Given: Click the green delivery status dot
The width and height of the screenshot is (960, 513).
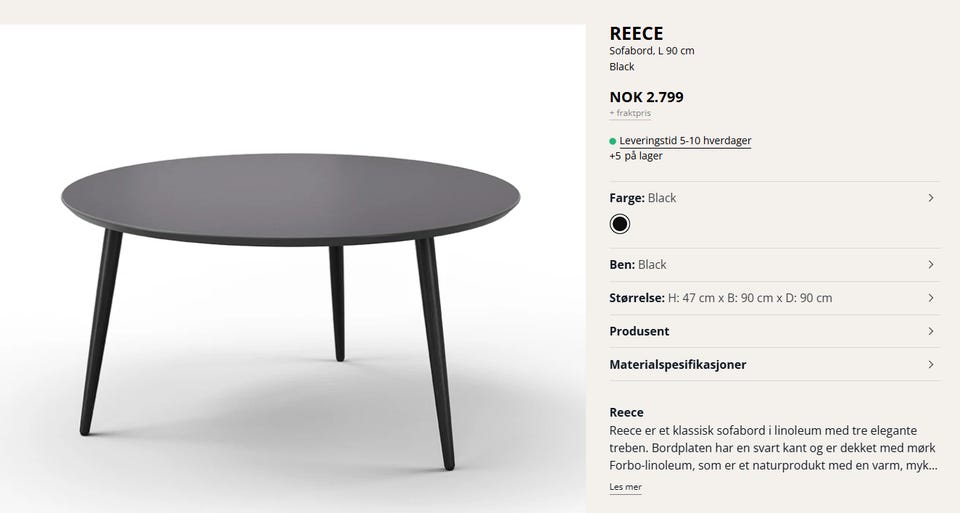Looking at the screenshot, I should 613,141.
